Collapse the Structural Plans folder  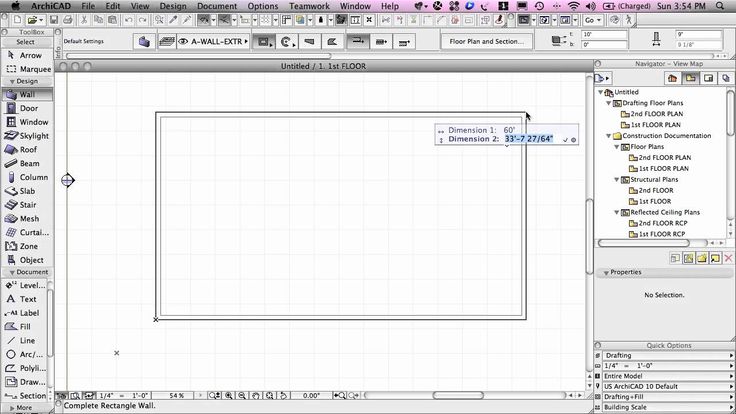pos(617,180)
